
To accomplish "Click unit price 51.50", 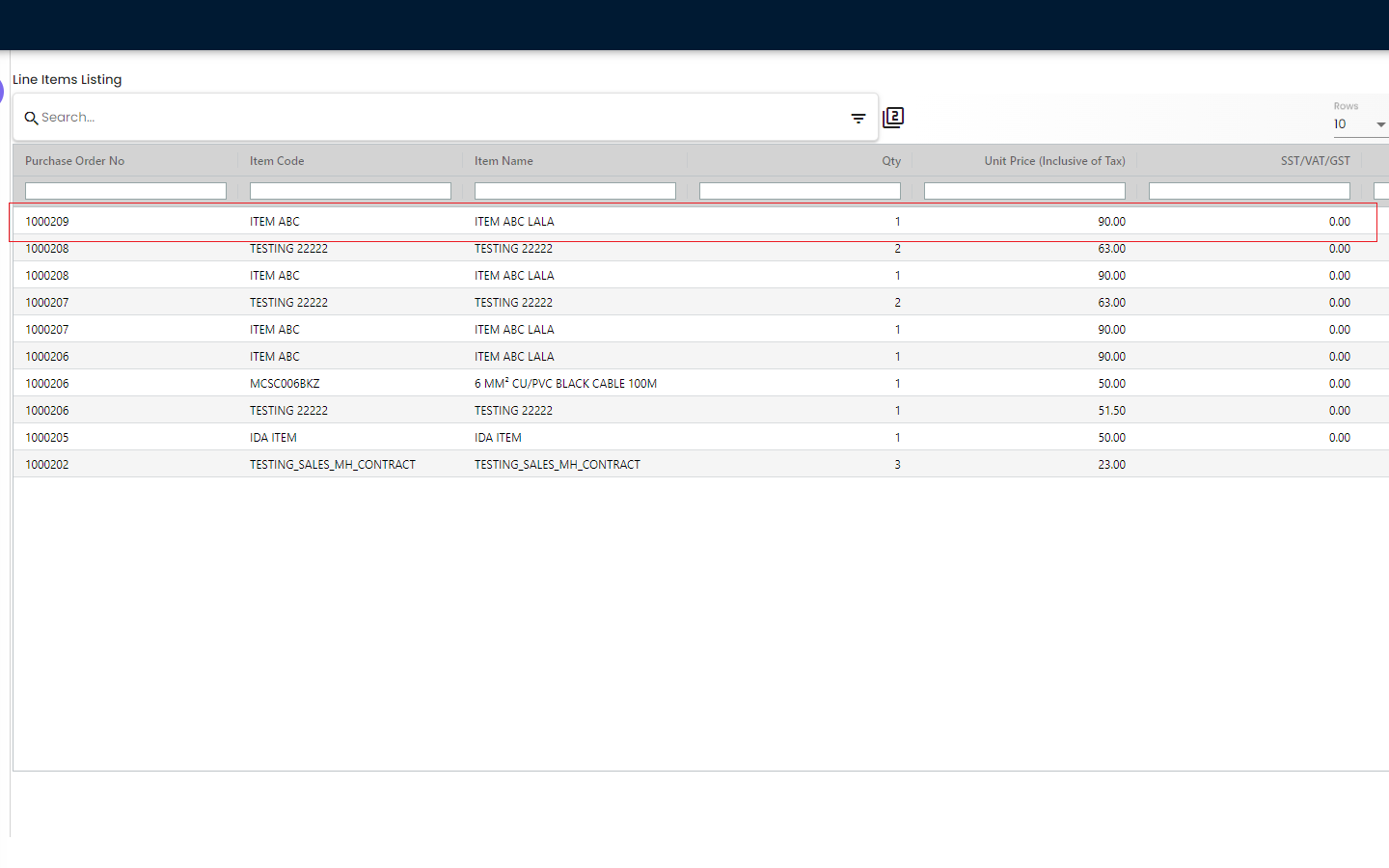I will pos(1111,411).
